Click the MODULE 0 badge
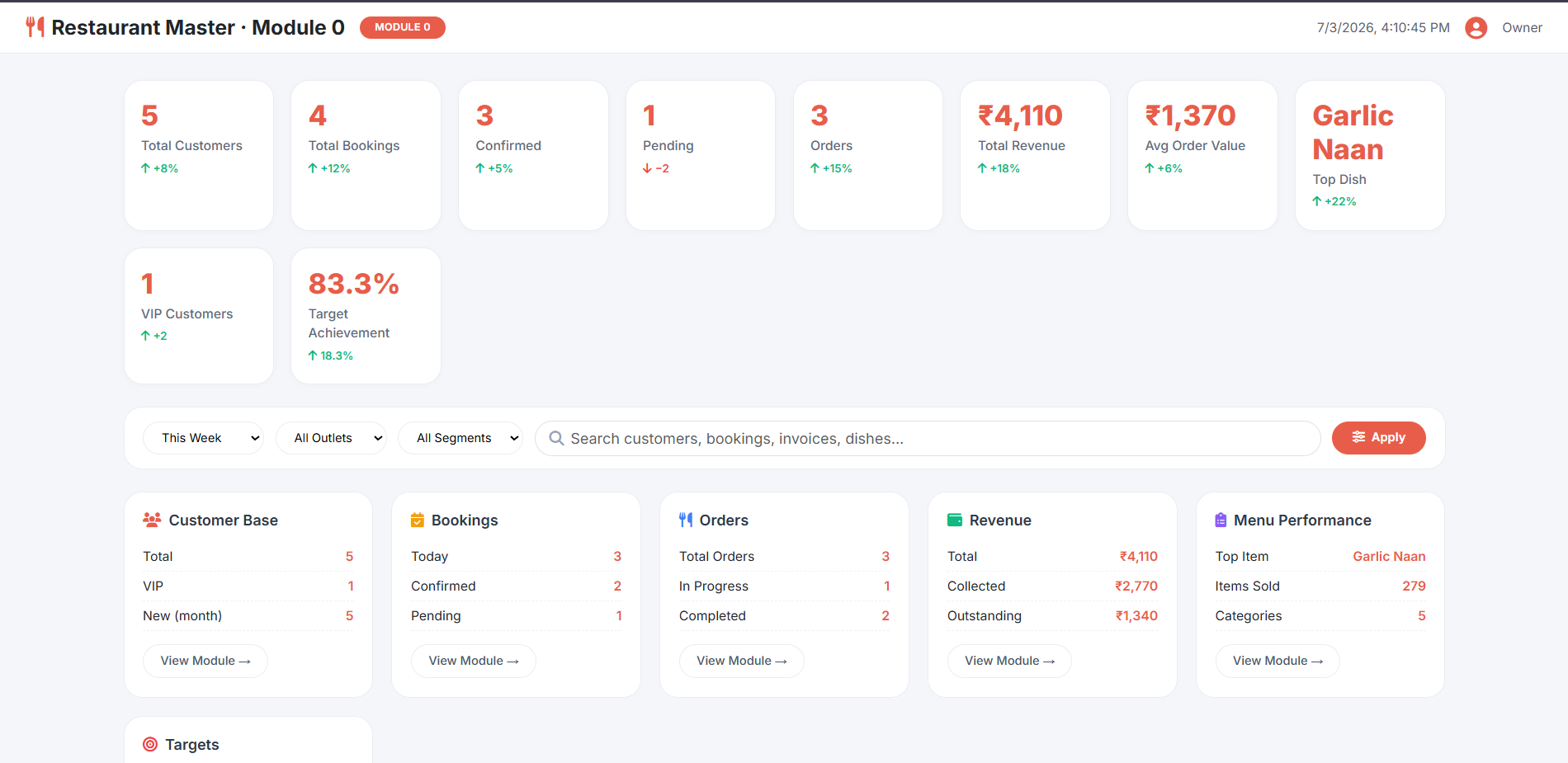Image resolution: width=1568 pixels, height=763 pixels. (x=403, y=27)
